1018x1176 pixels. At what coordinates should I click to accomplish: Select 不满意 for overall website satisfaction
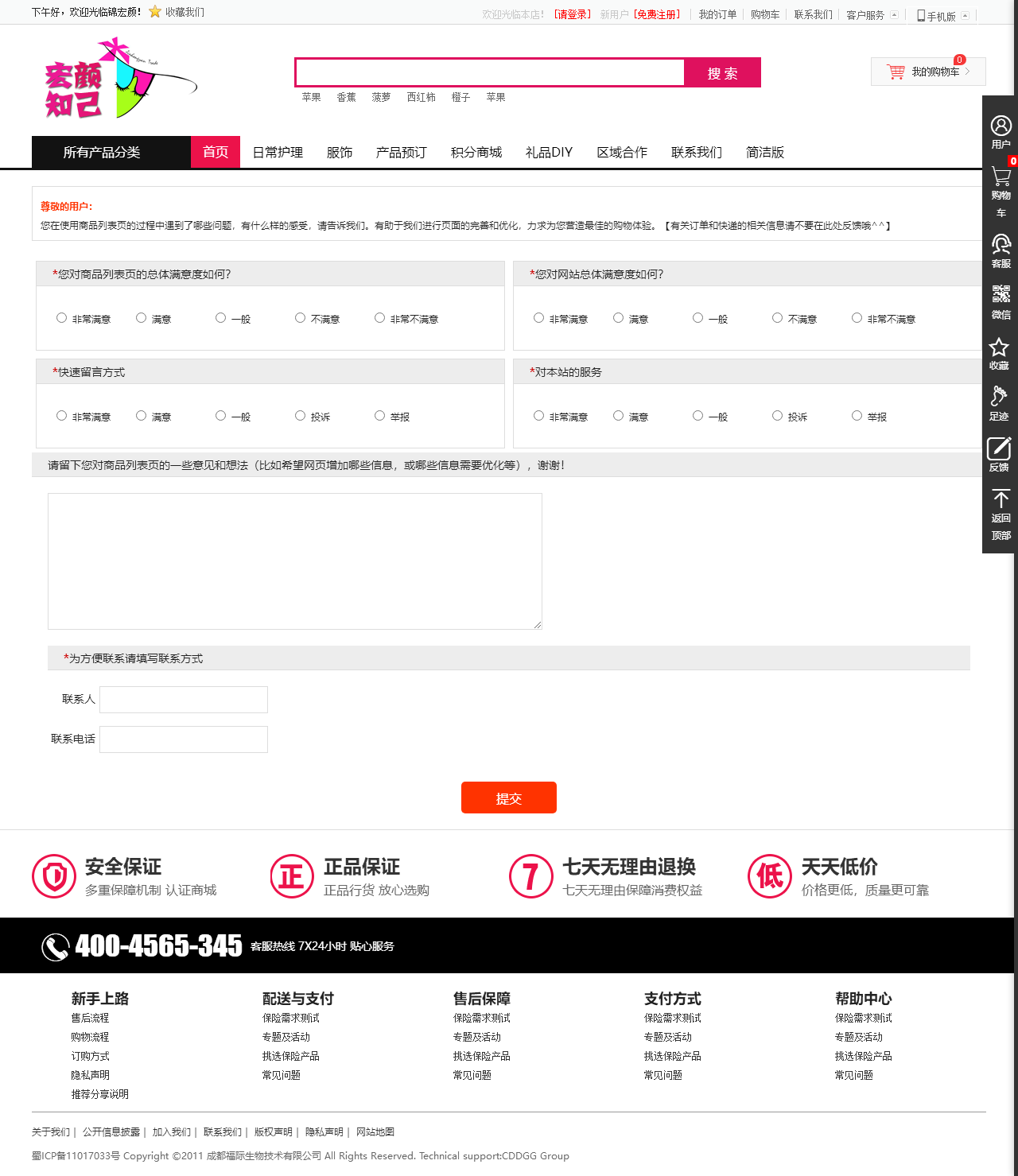point(777,318)
